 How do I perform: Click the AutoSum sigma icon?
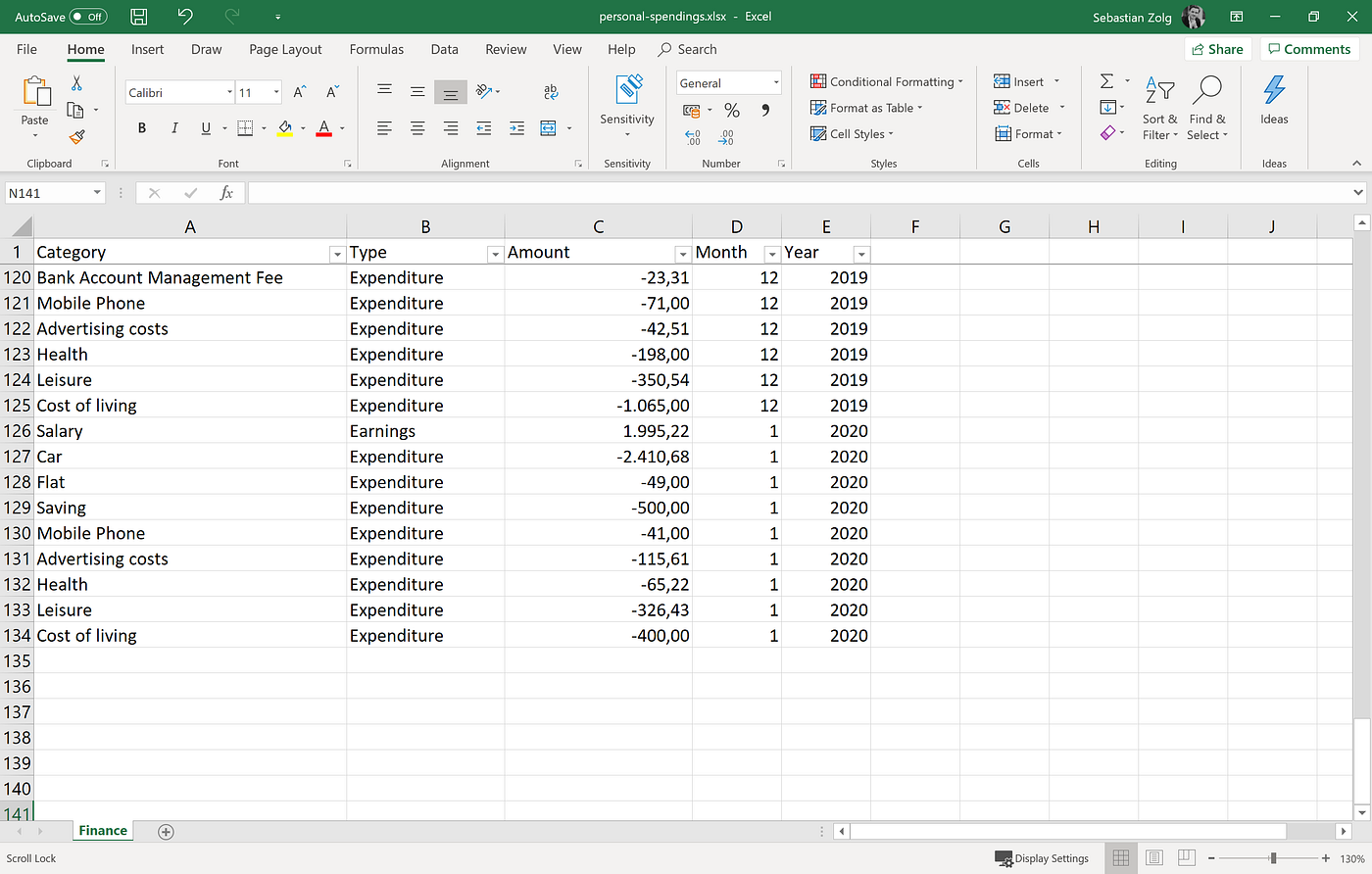coord(1106,81)
